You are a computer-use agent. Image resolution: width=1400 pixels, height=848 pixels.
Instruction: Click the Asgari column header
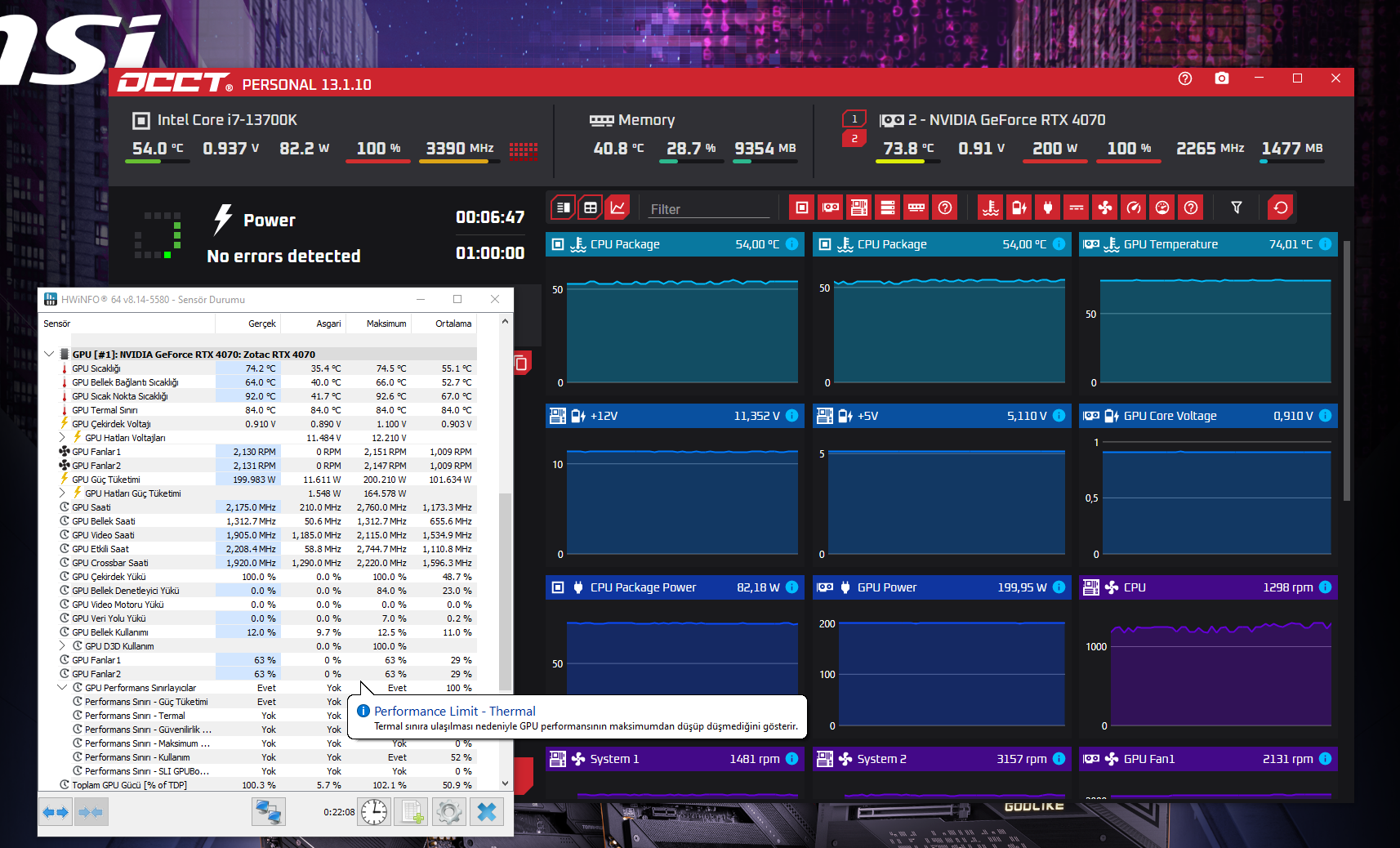(313, 324)
